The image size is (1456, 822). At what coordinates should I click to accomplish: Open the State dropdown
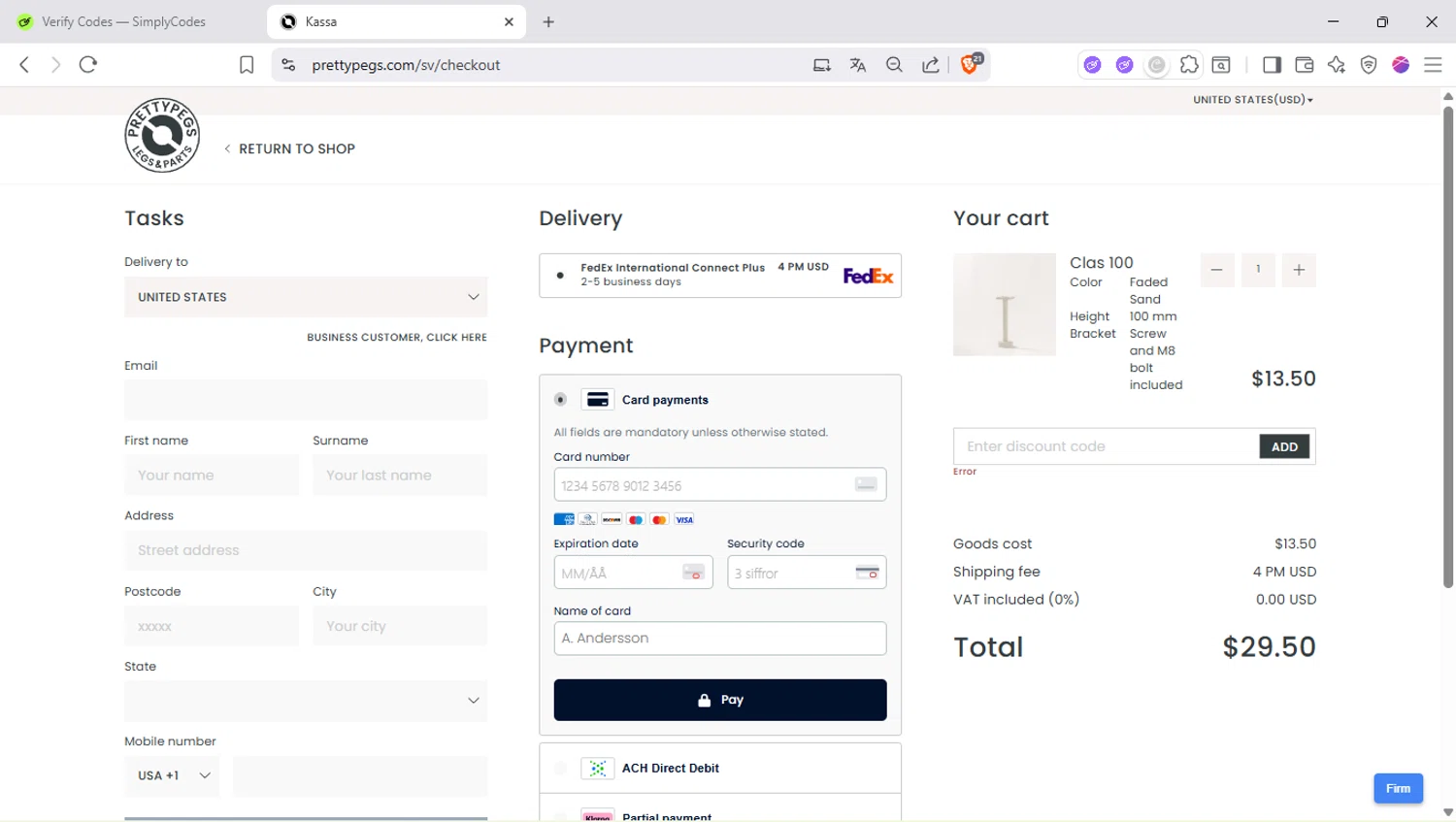point(306,701)
